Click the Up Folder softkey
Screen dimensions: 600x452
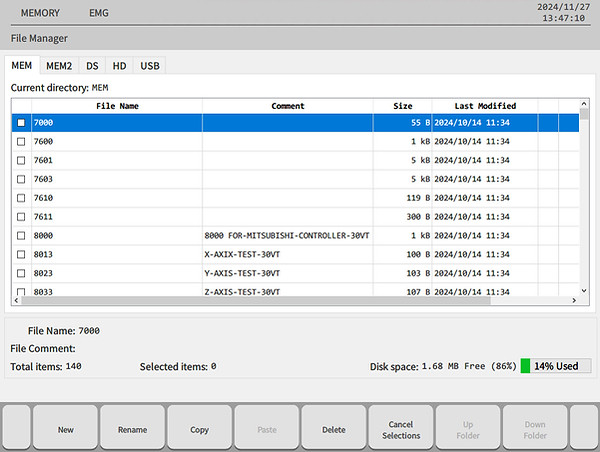pyautogui.click(x=468, y=429)
